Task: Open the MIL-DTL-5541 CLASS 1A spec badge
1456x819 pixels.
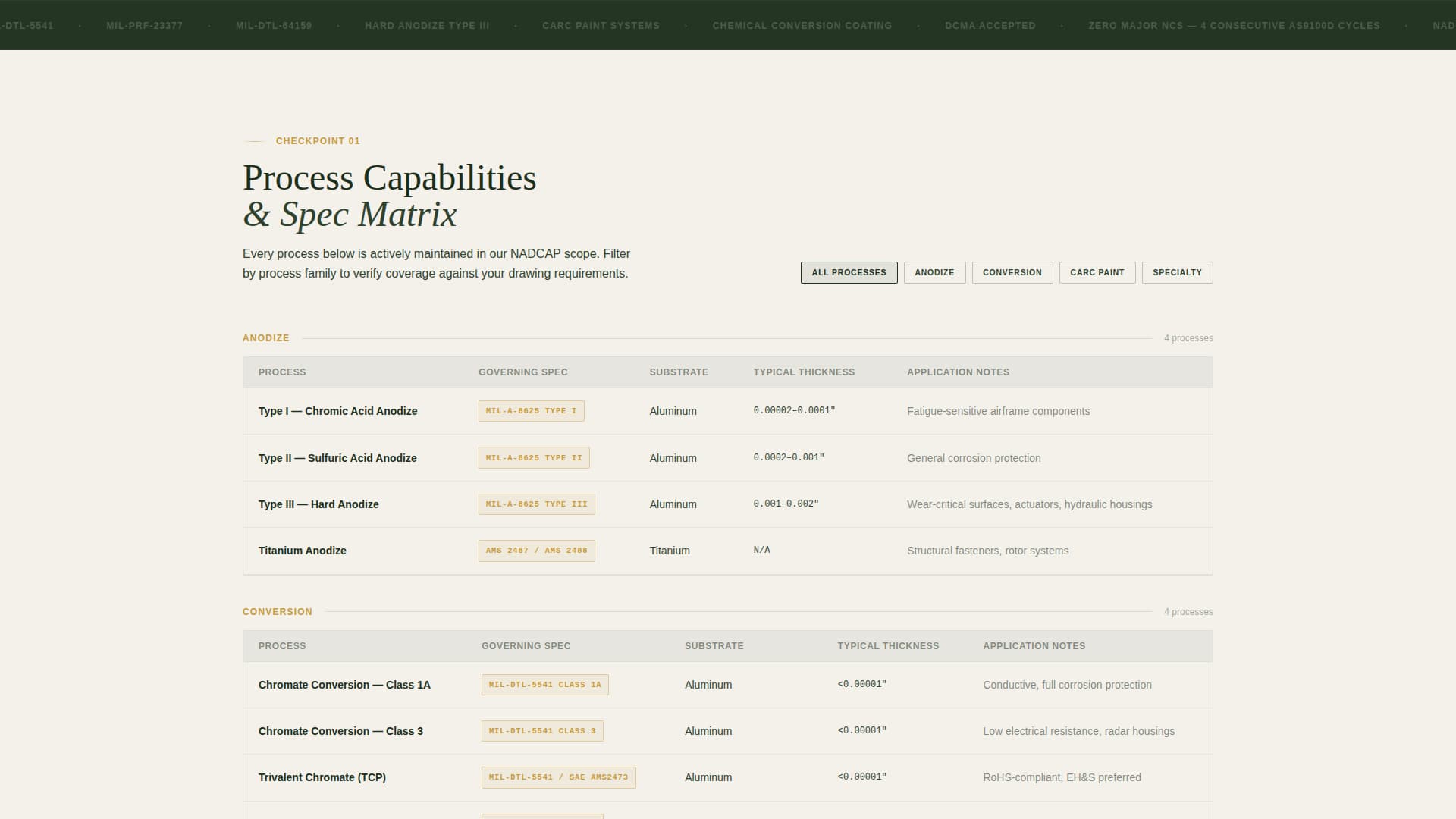Action: click(544, 684)
